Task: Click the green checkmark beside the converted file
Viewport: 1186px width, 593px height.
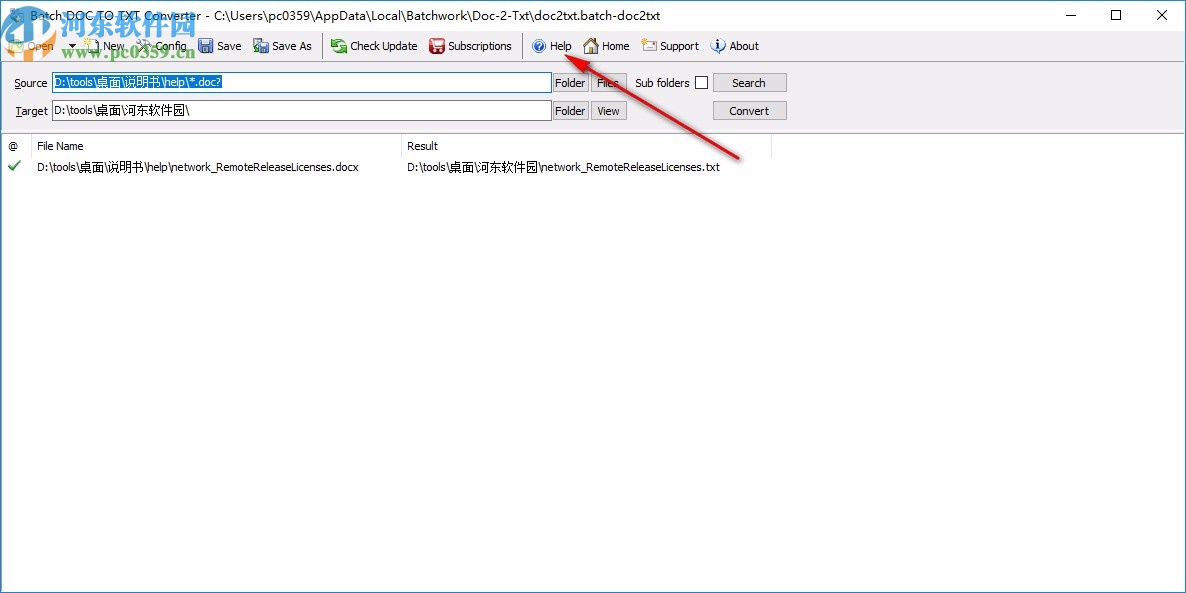Action: pyautogui.click(x=14, y=167)
